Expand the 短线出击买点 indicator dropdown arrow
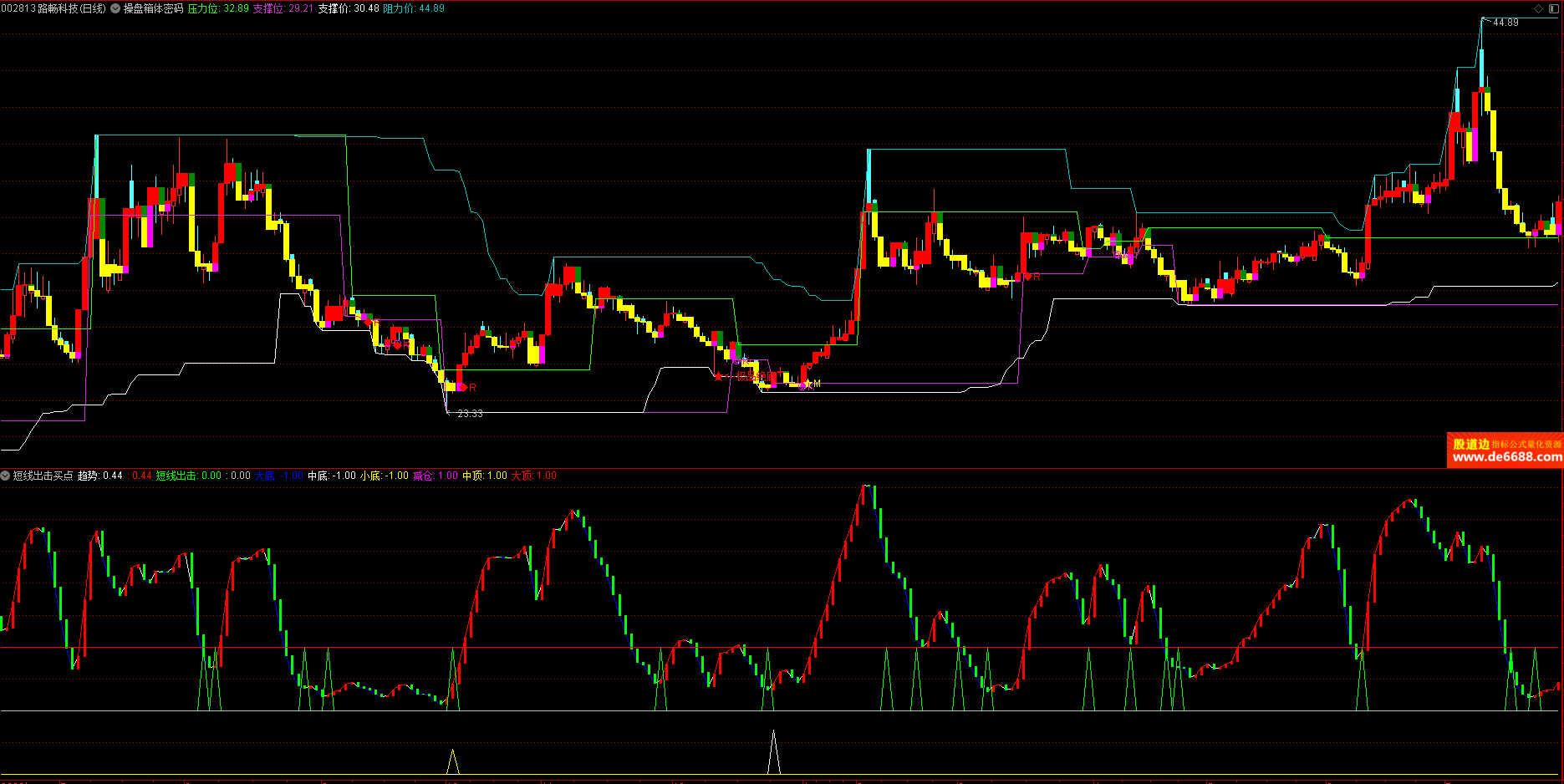 pyautogui.click(x=6, y=476)
